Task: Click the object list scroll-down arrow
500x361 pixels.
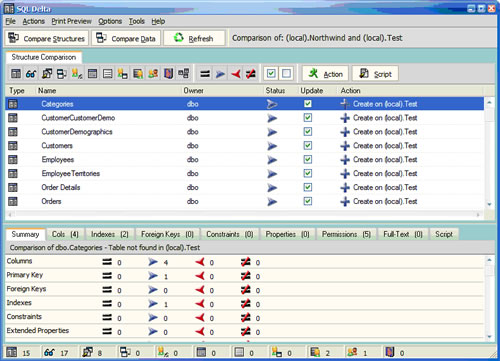Action: point(489,204)
